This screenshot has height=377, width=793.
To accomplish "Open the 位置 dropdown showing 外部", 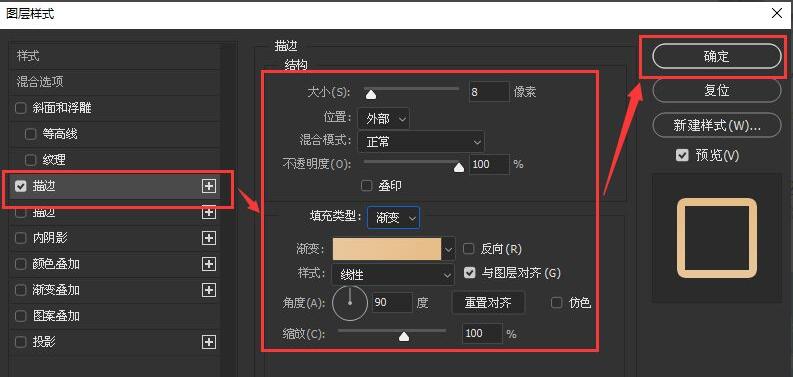I will tap(383, 119).
